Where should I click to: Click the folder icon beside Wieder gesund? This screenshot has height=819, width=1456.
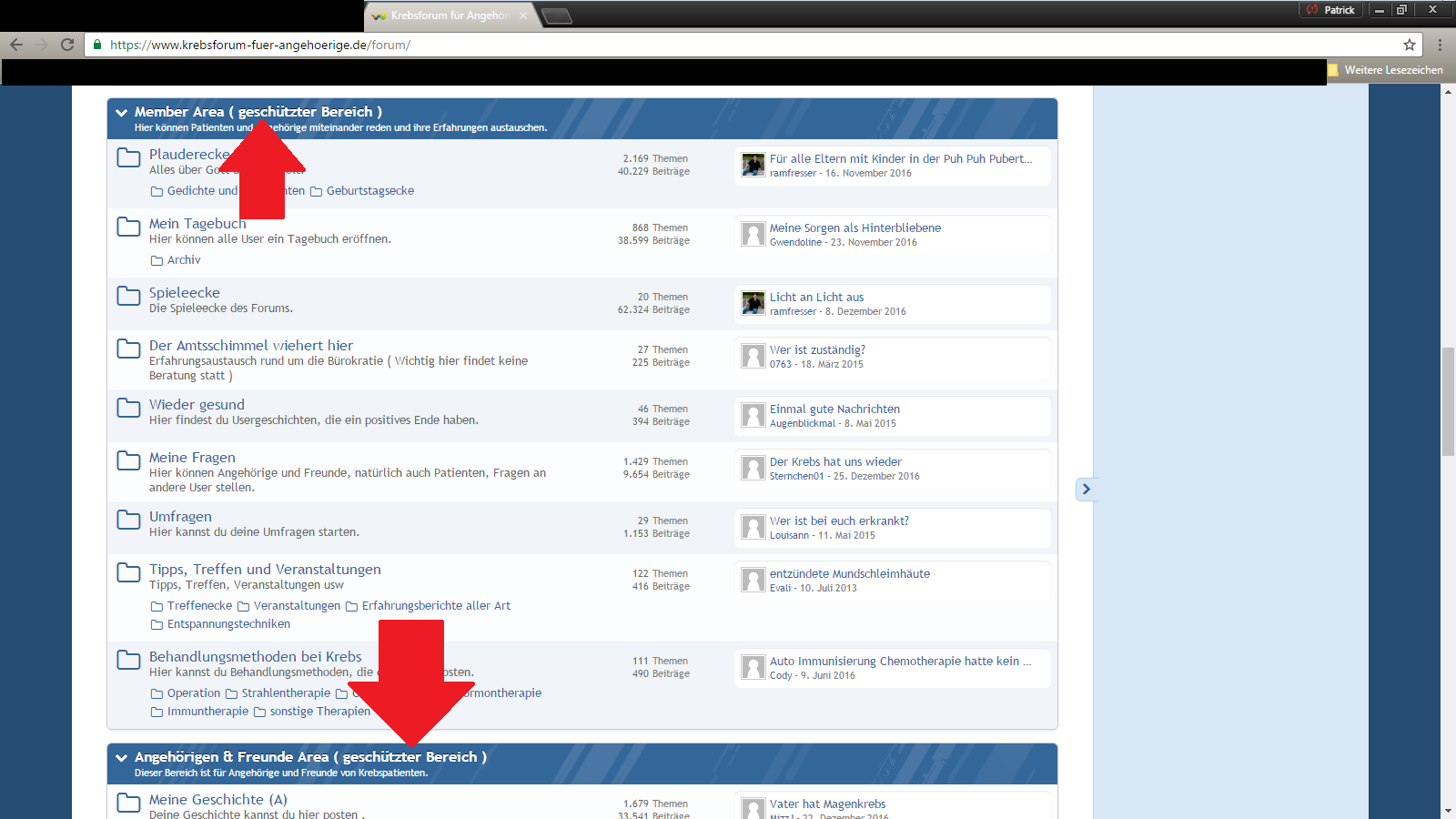pos(128,408)
